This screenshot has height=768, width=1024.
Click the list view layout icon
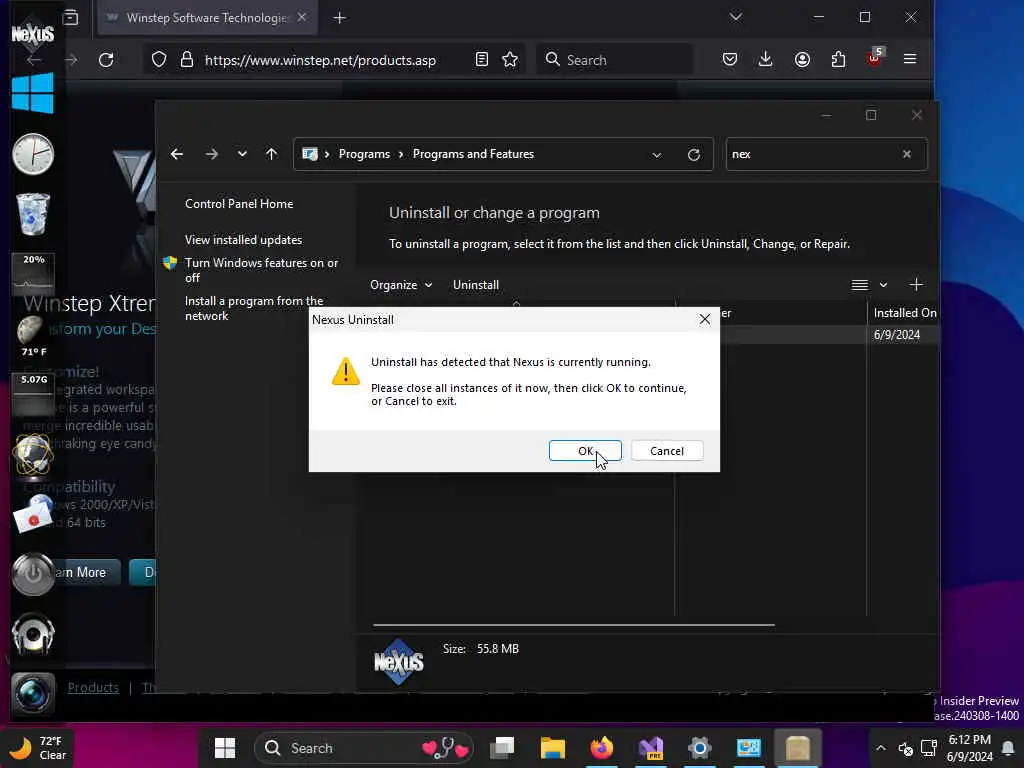[859, 285]
